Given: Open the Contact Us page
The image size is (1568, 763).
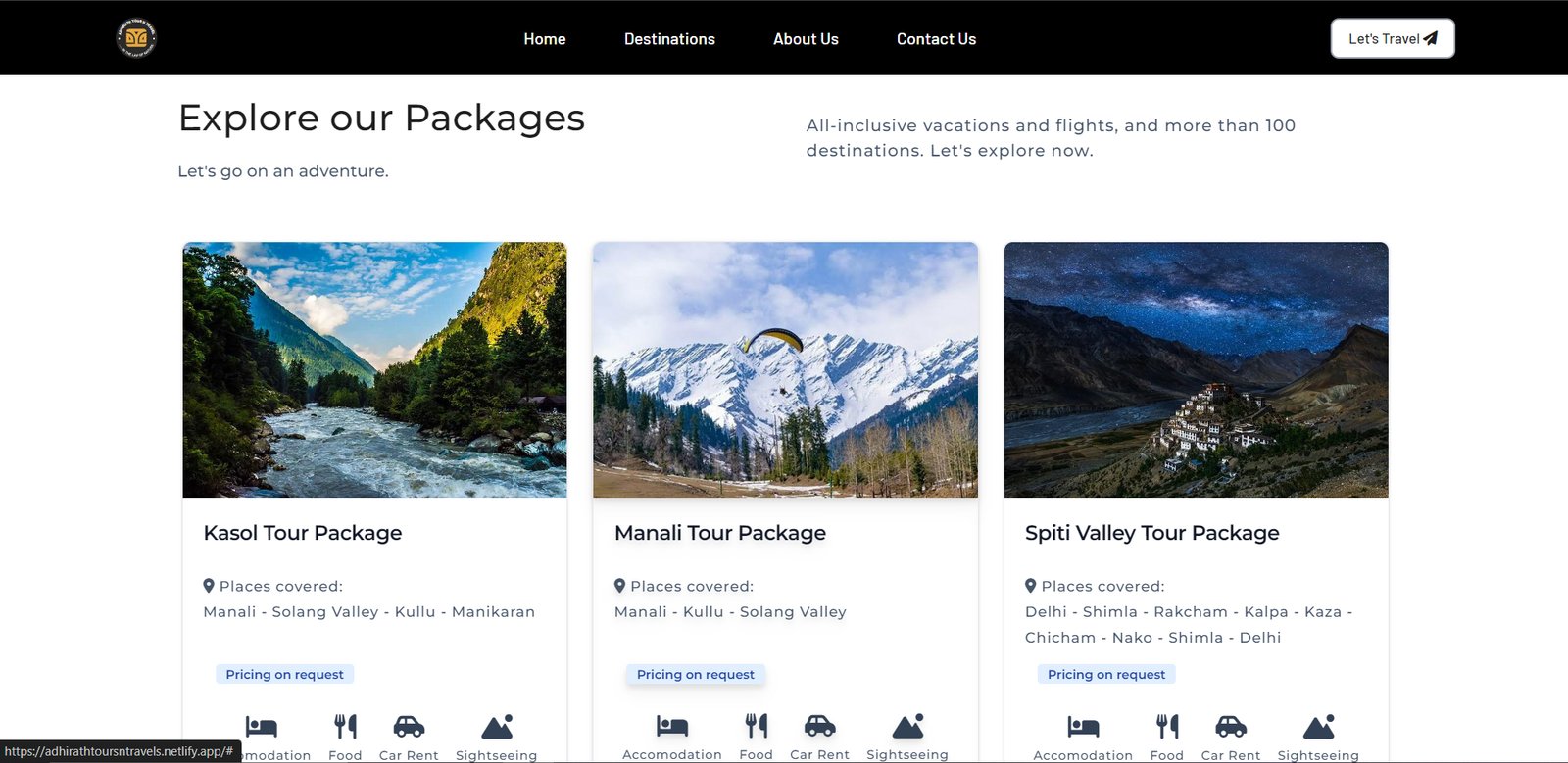Looking at the screenshot, I should coord(936,39).
